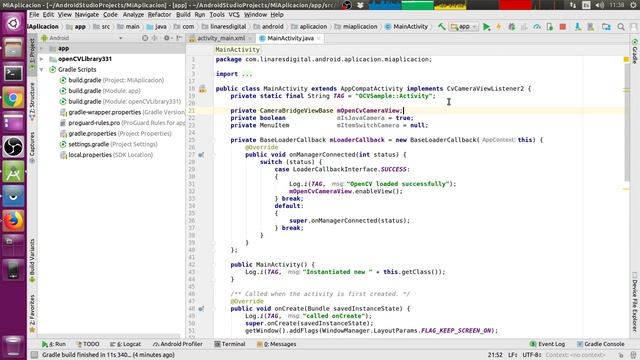
Task: Hide the Project panel using its hide icon
Action: 179,38
